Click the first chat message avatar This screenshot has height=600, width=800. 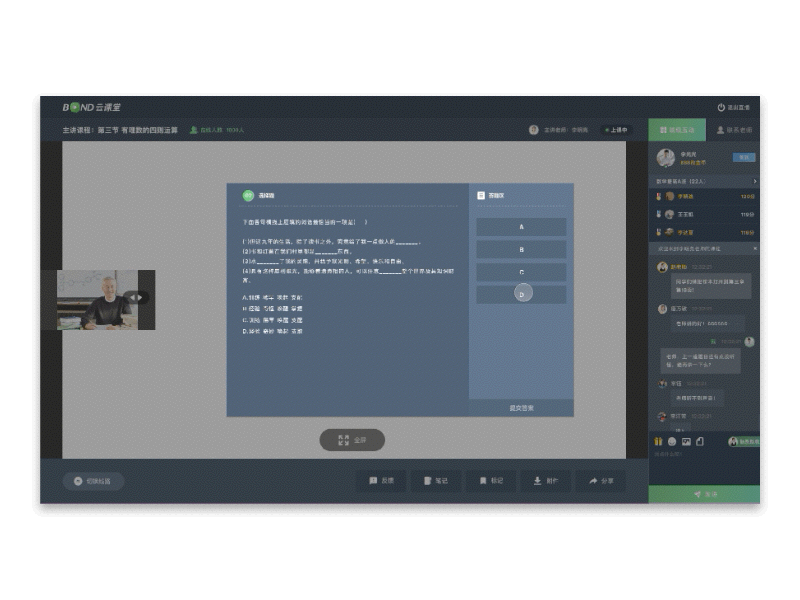pyautogui.click(x=662, y=267)
